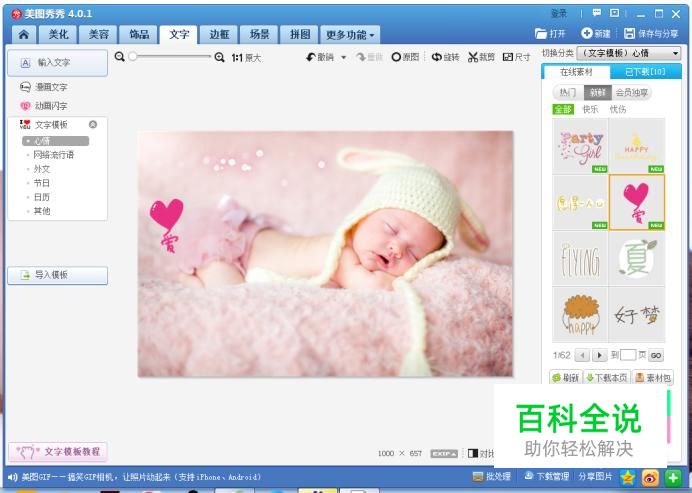Screen dimensions: 692x493
Task: Click the 下载本页 button
Action: pyautogui.click(x=607, y=378)
